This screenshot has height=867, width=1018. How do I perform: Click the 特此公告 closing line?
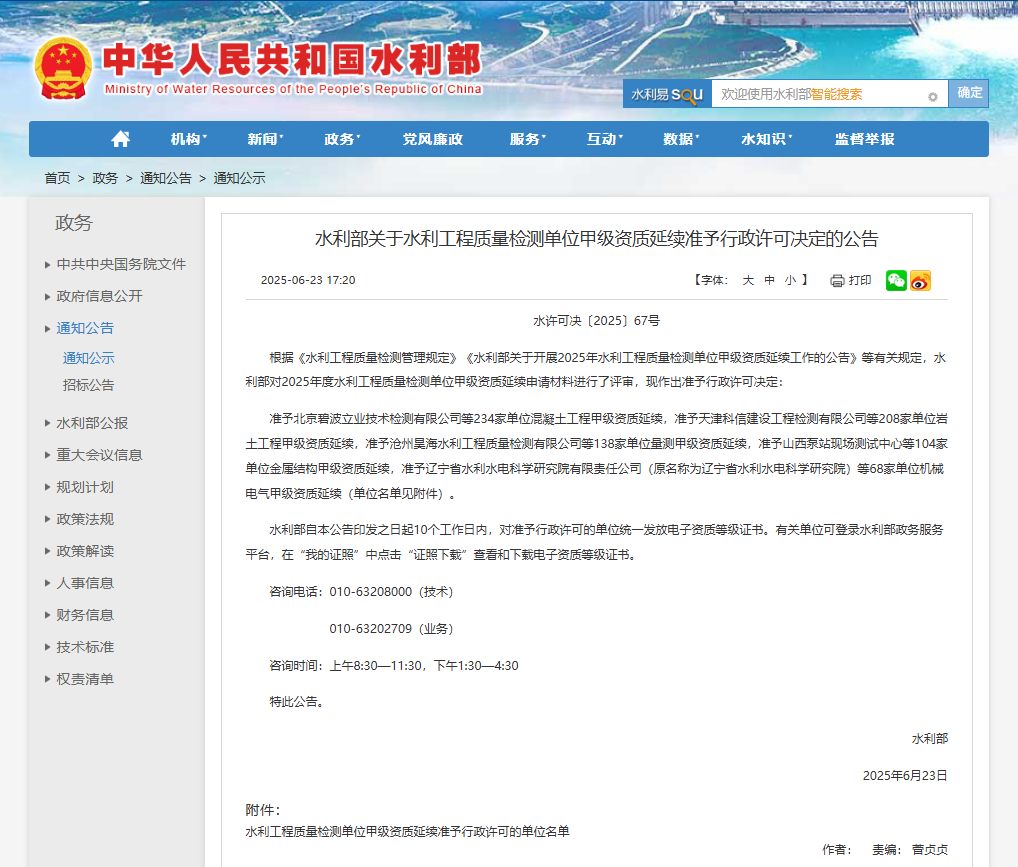297,702
